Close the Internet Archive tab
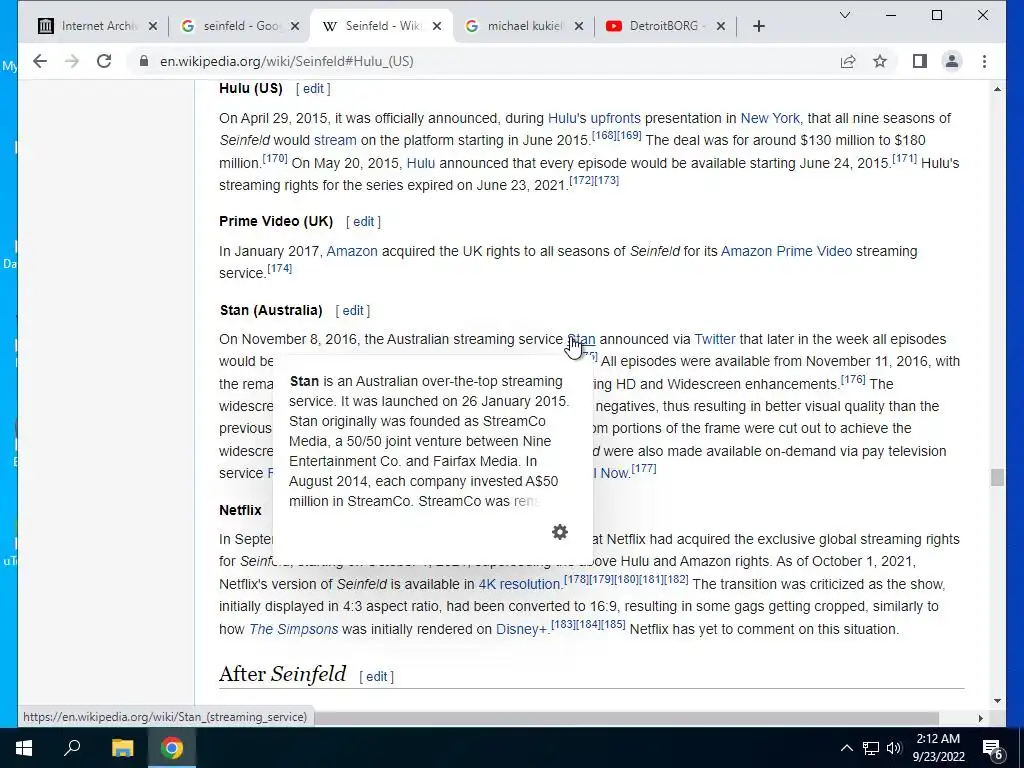Image resolution: width=1024 pixels, height=768 pixels. (153, 26)
